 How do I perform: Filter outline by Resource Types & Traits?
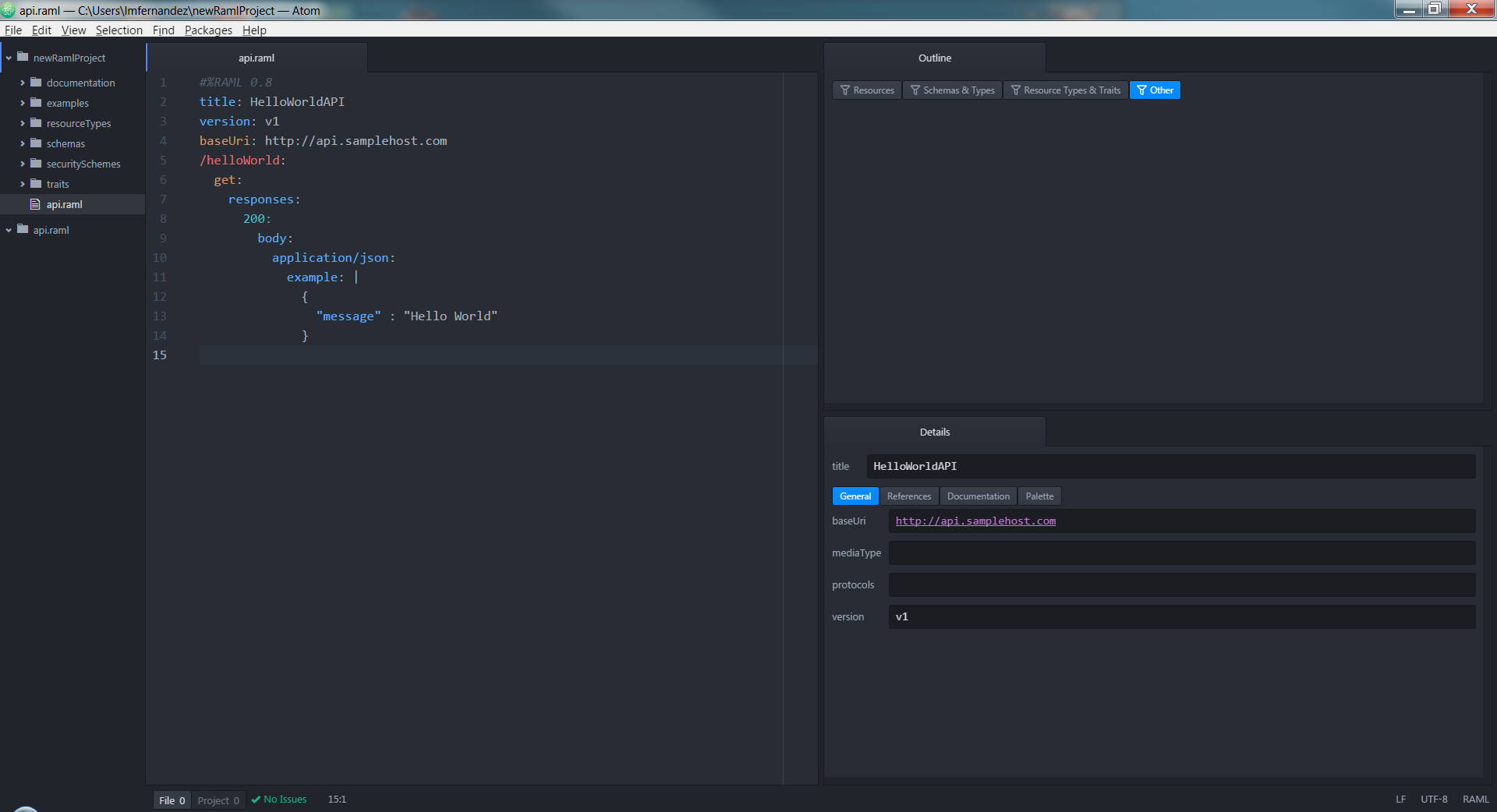1066,90
